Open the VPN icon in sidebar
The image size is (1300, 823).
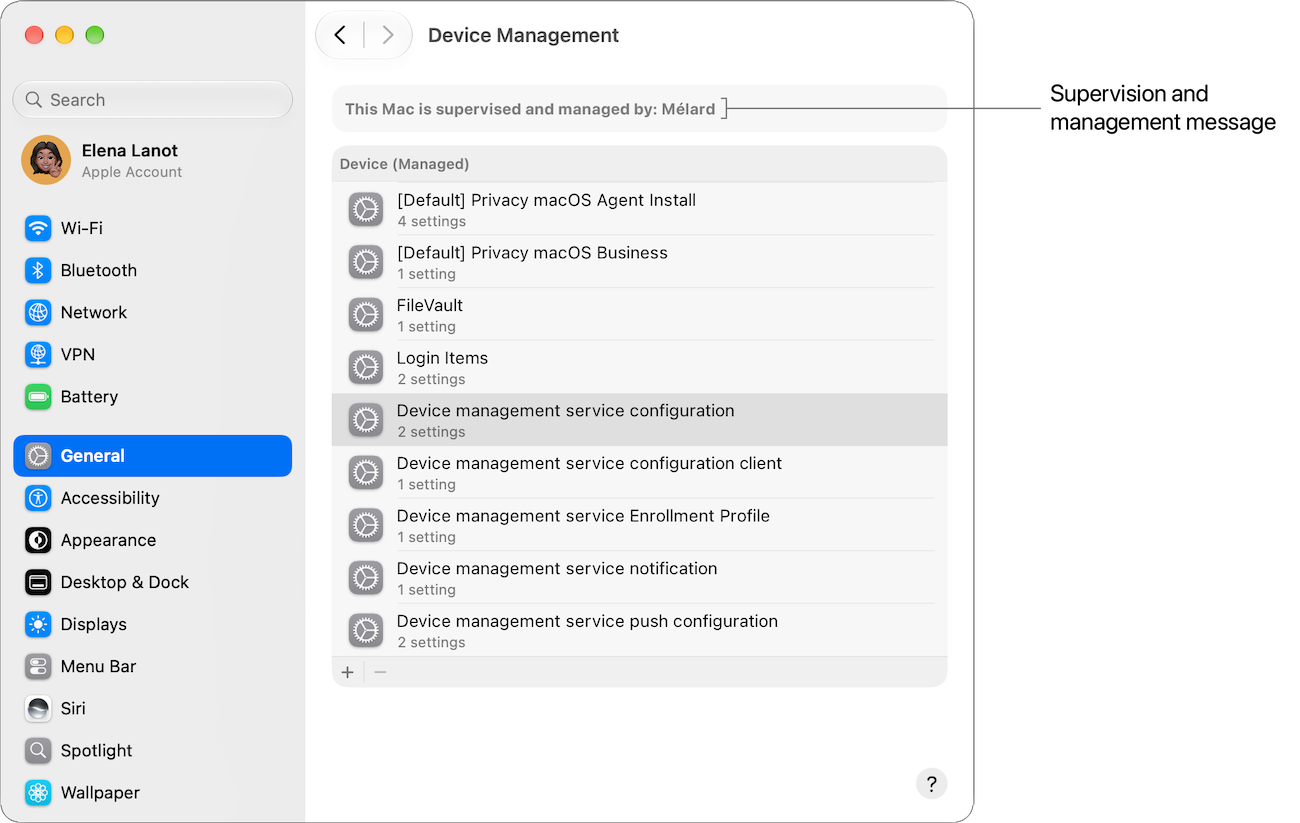38,354
